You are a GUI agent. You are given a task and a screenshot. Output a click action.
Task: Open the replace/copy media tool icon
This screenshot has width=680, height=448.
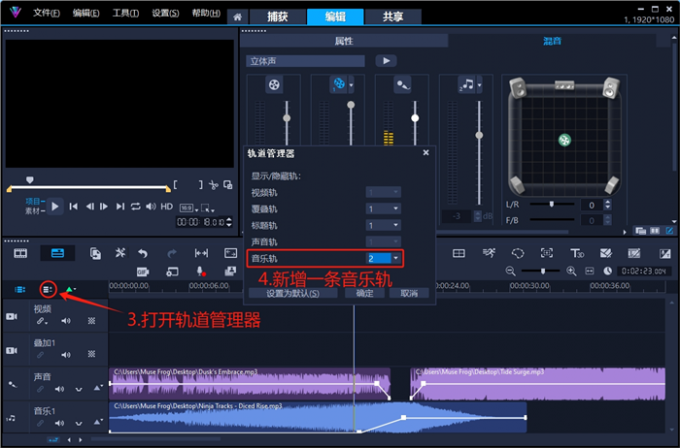pyautogui.click(x=95, y=253)
